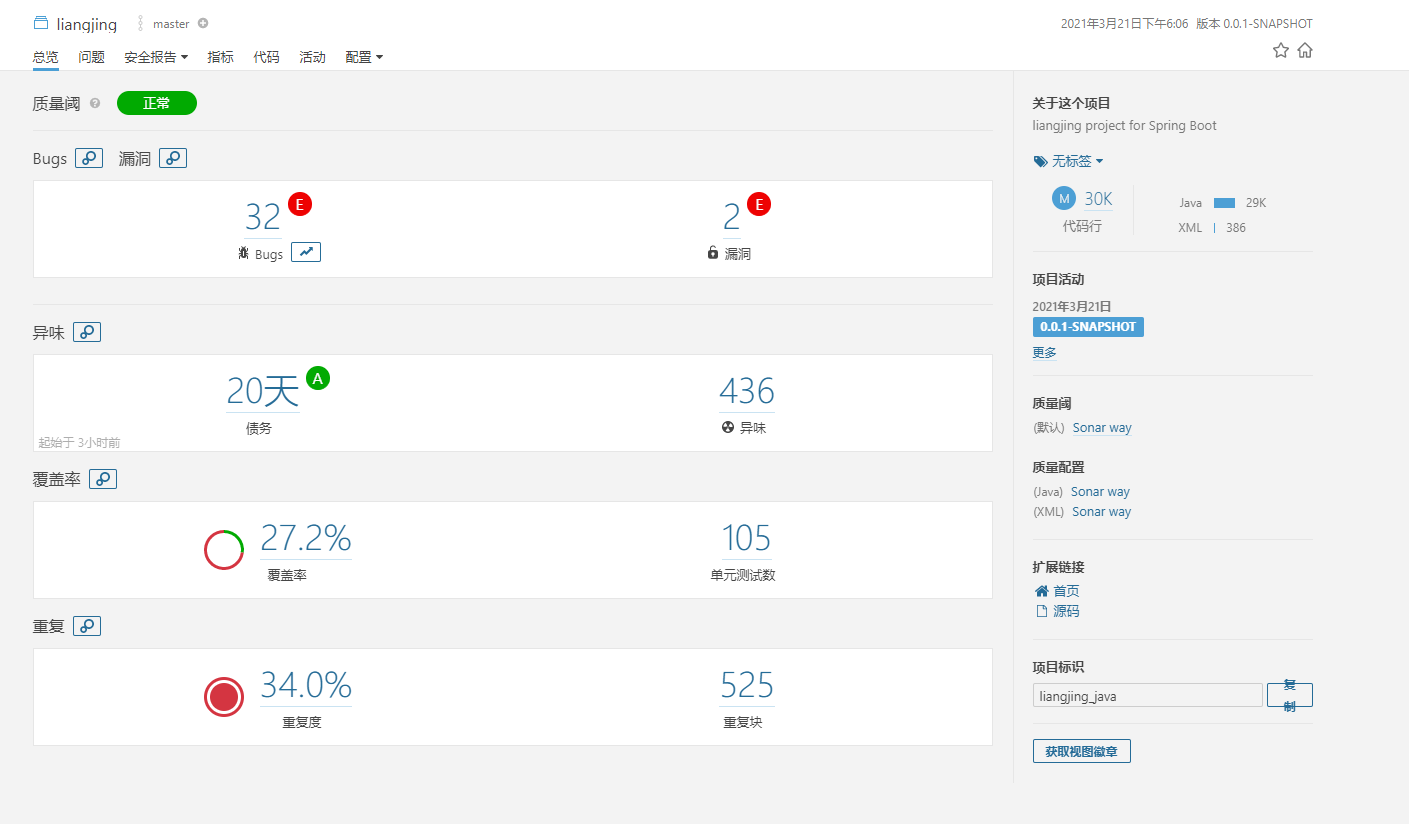Image resolution: width=1409 pixels, height=824 pixels.
Task: Click the 34.0% duplication value
Action: click(306, 685)
